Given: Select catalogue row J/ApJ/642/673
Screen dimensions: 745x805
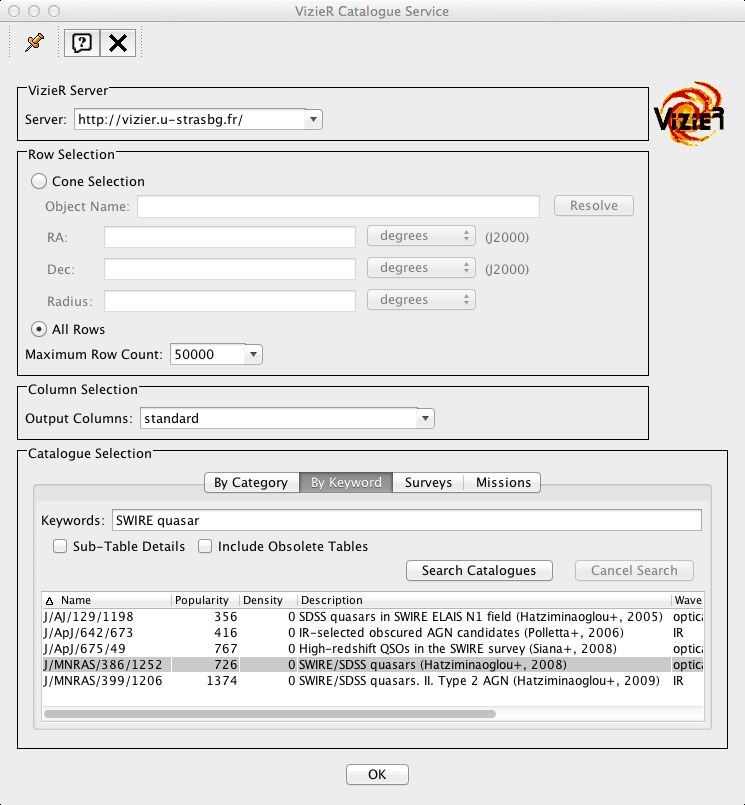Looking at the screenshot, I should pos(373,632).
